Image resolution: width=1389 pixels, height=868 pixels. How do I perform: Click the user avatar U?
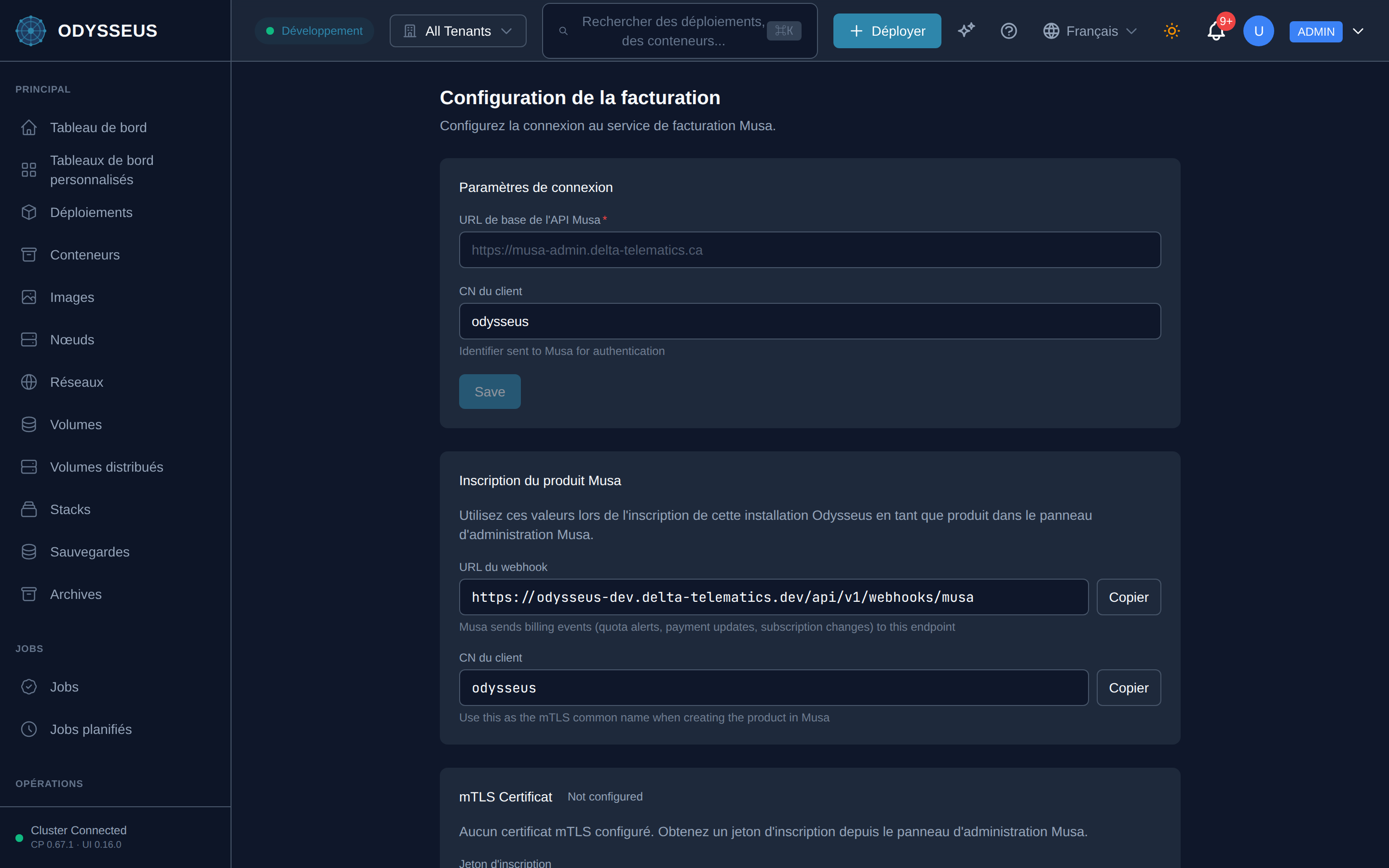point(1258,30)
